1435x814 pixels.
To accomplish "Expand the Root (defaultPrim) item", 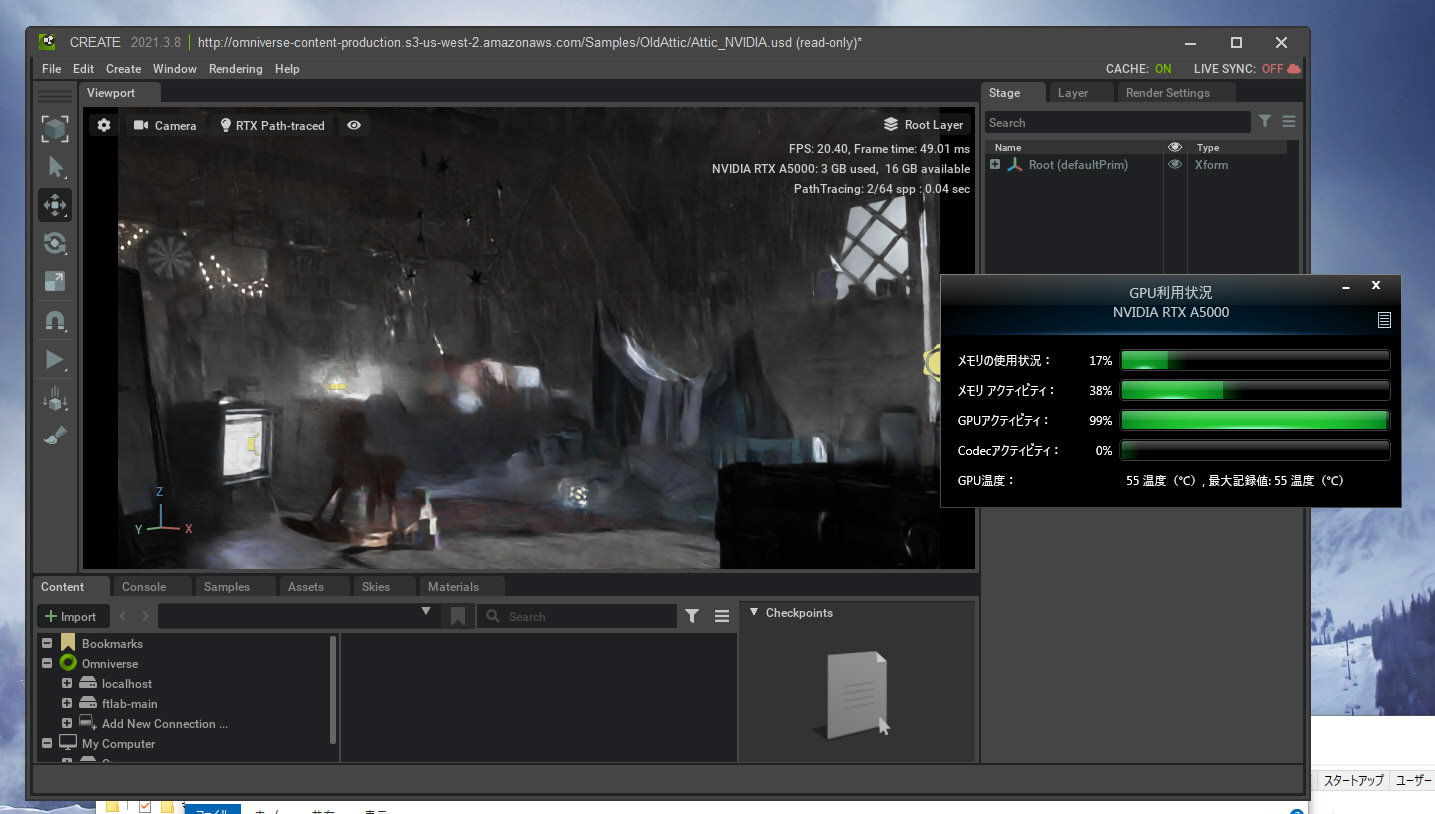I will click(x=995, y=164).
